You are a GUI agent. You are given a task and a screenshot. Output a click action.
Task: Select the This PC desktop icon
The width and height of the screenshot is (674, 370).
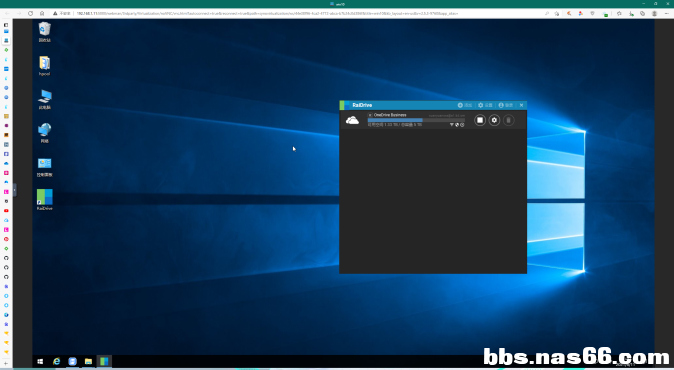(x=45, y=99)
